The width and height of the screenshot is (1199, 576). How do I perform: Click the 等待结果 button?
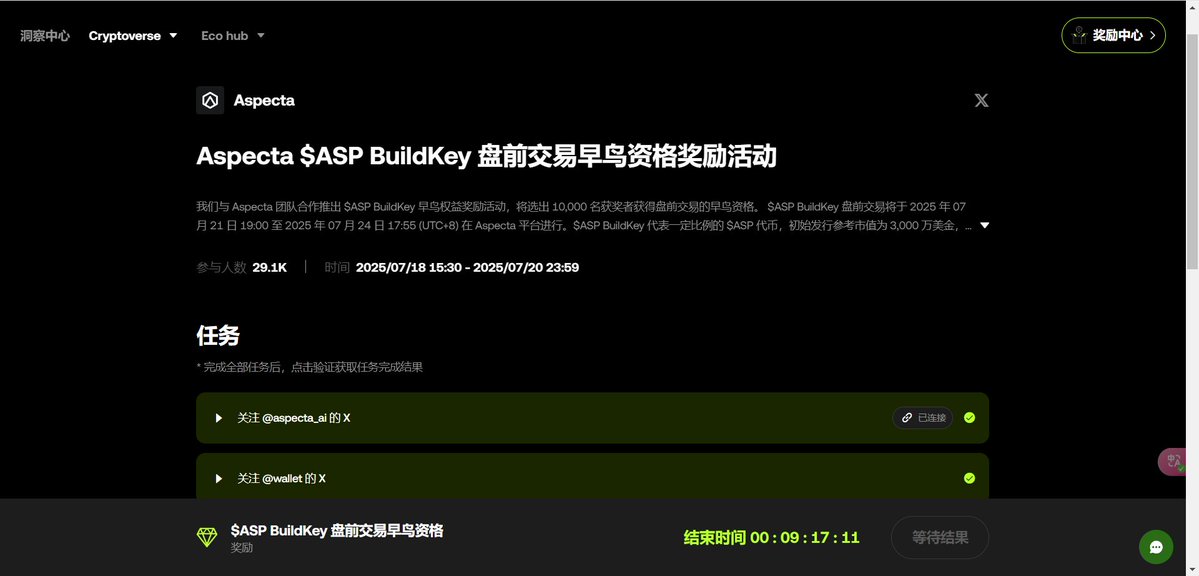pos(940,538)
